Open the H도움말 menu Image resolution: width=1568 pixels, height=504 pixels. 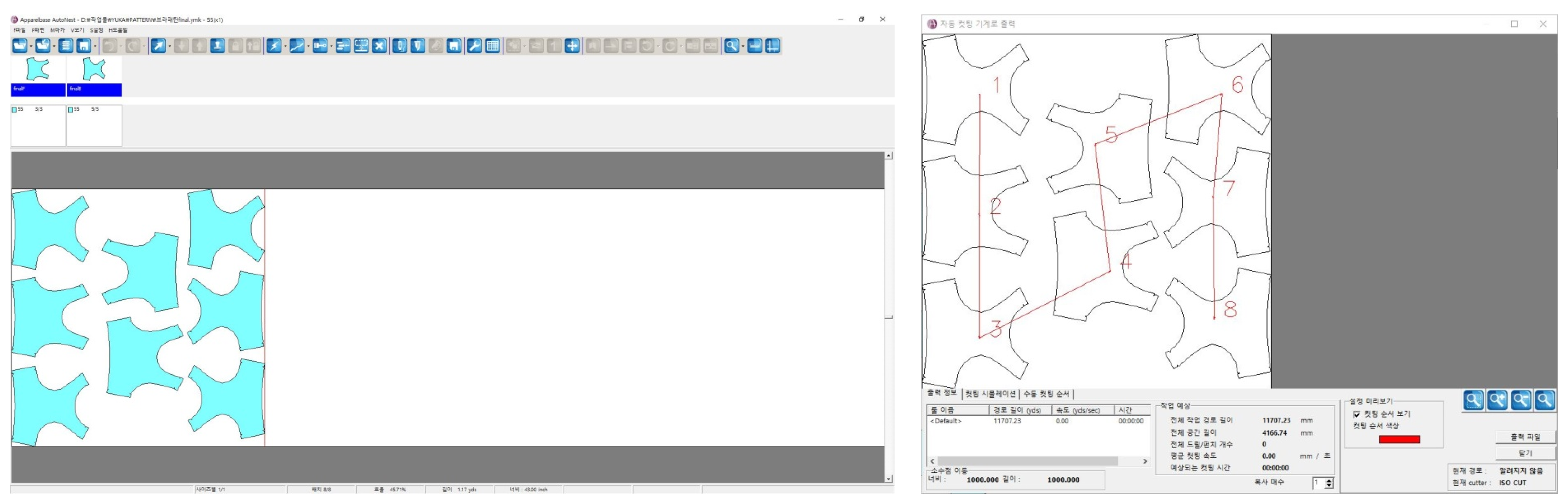(x=118, y=30)
